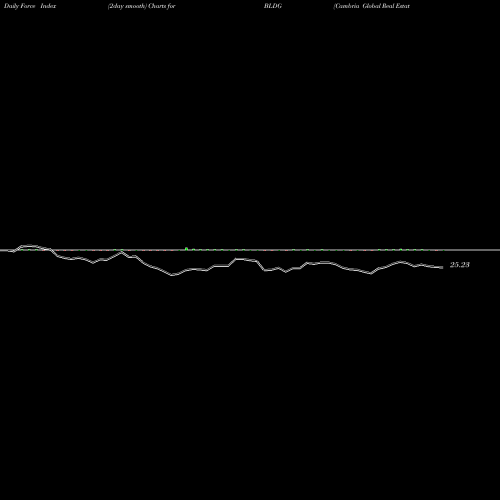
Task: Click the 'Daily Force Index' title text
Action: (x=30, y=6)
